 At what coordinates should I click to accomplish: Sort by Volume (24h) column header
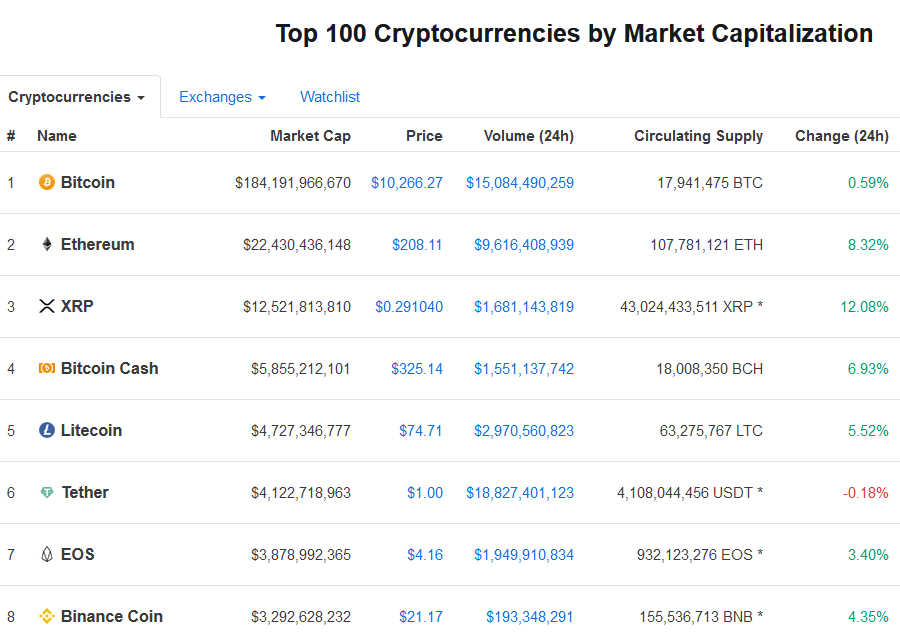click(529, 136)
